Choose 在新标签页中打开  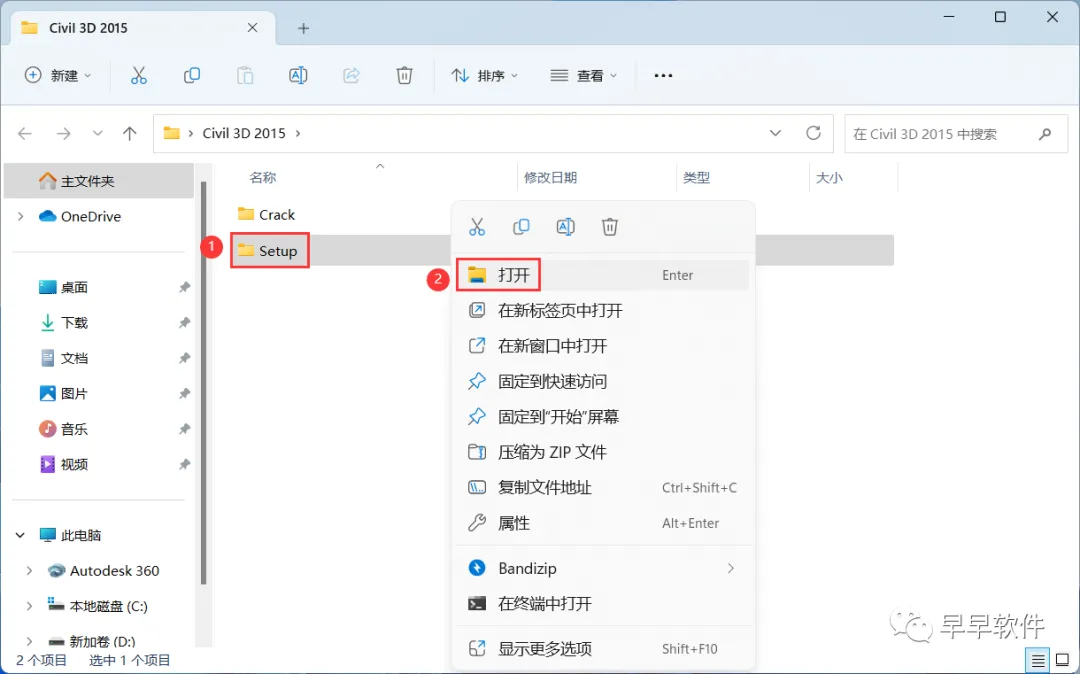point(603,310)
